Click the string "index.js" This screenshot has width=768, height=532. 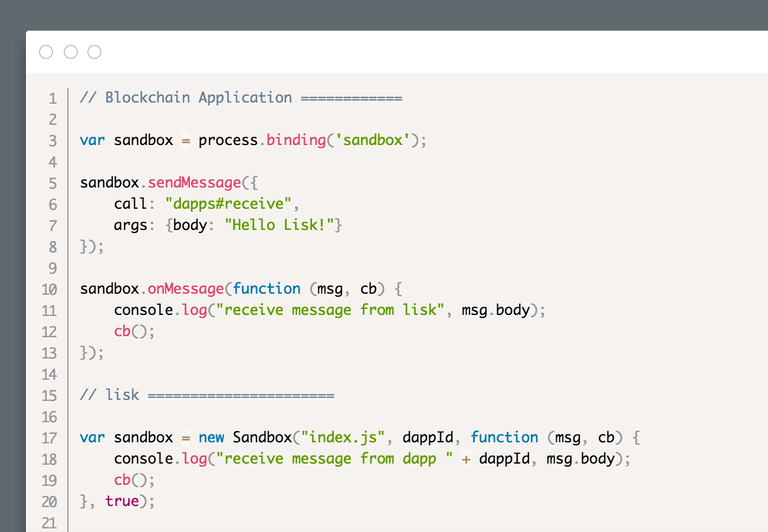[x=343, y=437]
